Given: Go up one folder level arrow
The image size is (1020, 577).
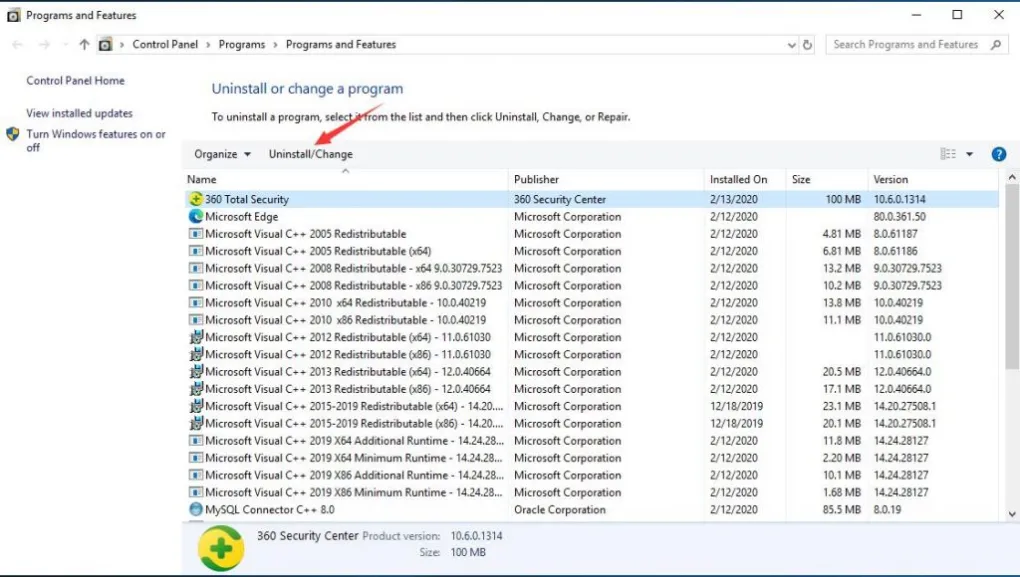Looking at the screenshot, I should pyautogui.click(x=84, y=45).
